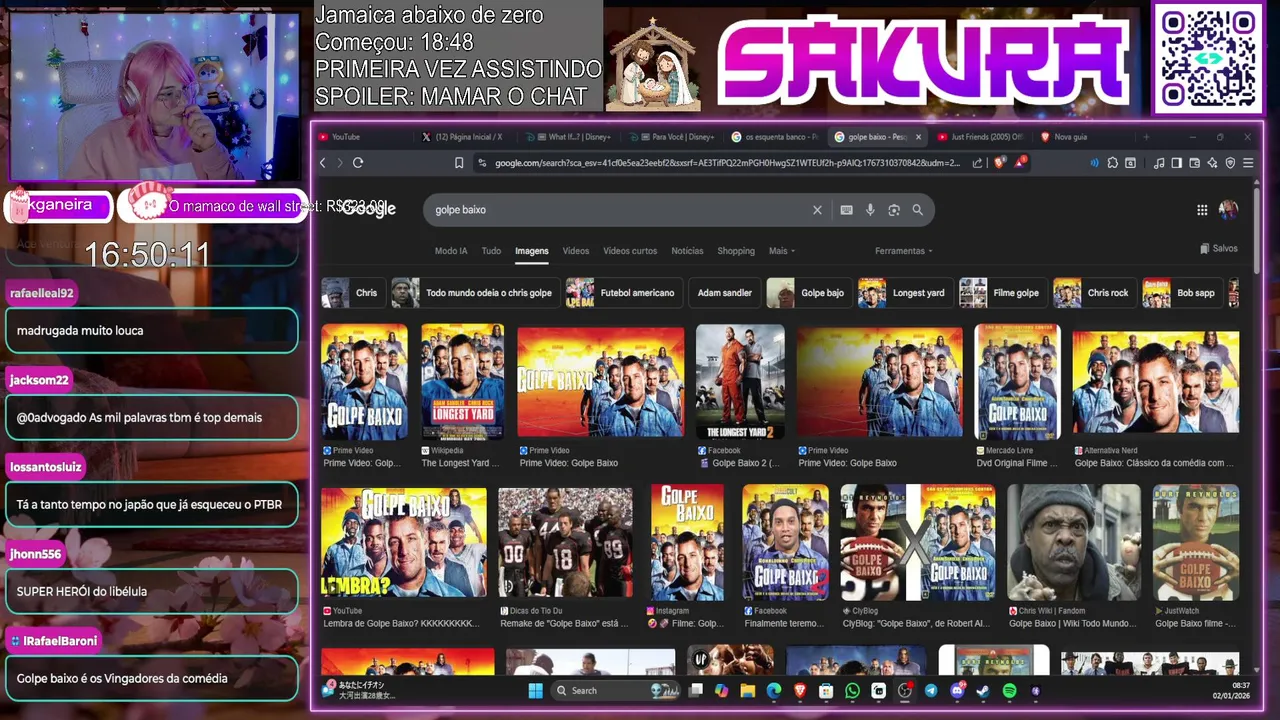This screenshot has width=1280, height=720.
Task: Switch to the Just Friends (2005) tab
Action: coord(980,137)
